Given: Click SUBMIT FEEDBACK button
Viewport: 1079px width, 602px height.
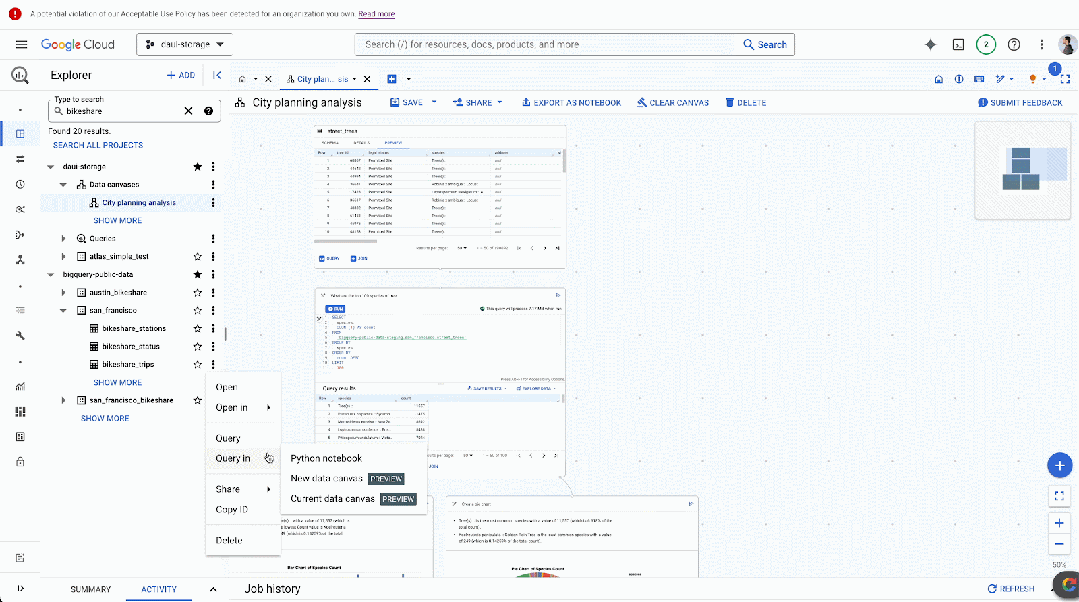Looking at the screenshot, I should coord(1021,103).
